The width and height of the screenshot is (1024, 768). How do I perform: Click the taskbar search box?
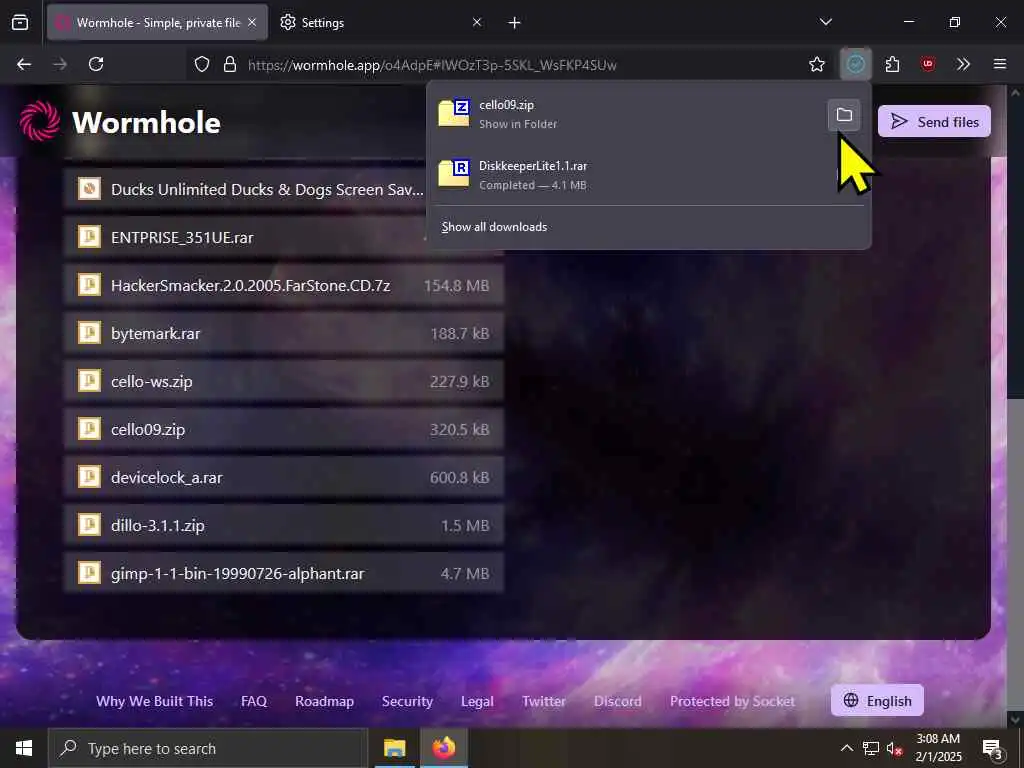click(208, 748)
